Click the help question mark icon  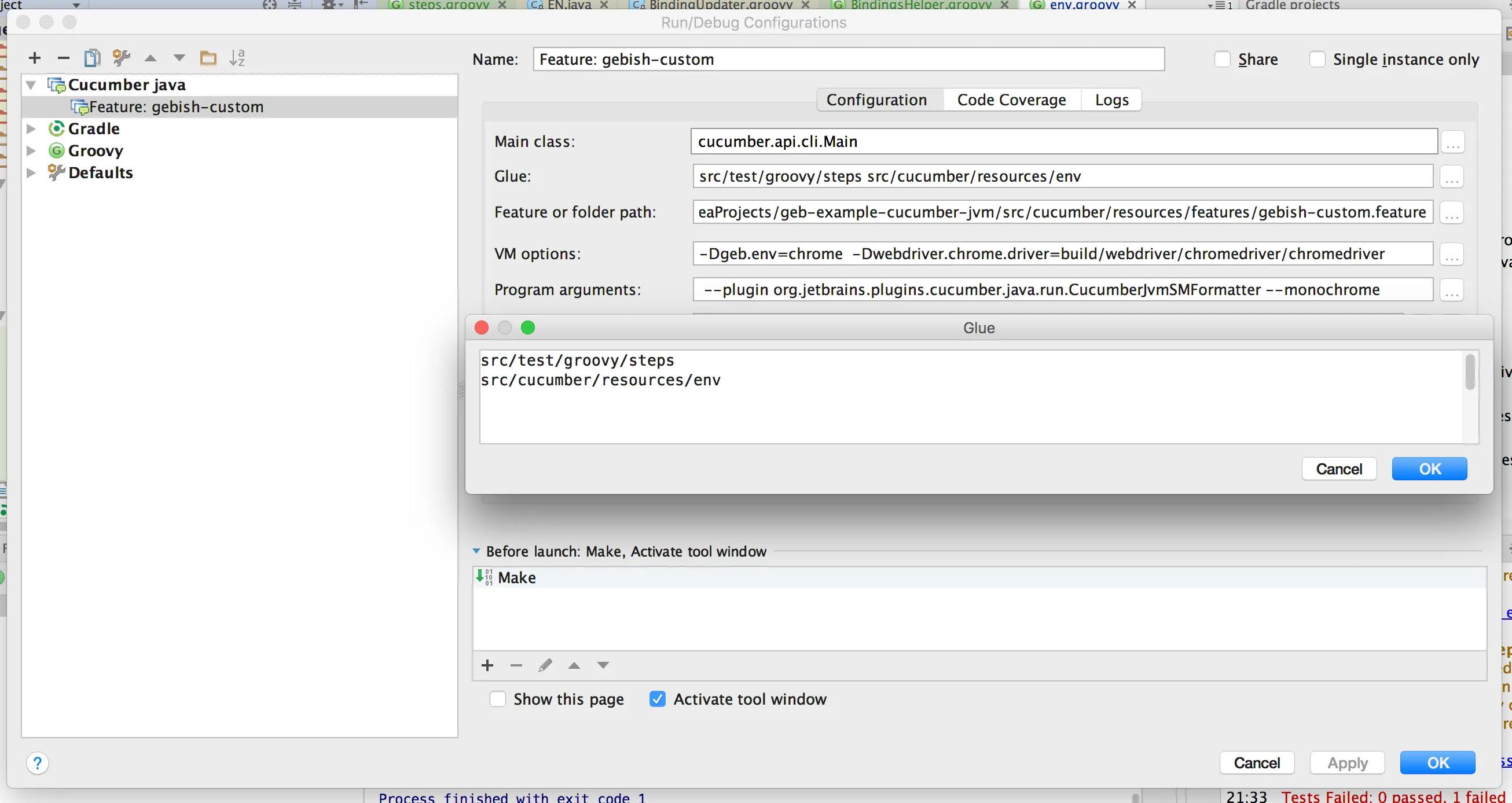(x=38, y=763)
